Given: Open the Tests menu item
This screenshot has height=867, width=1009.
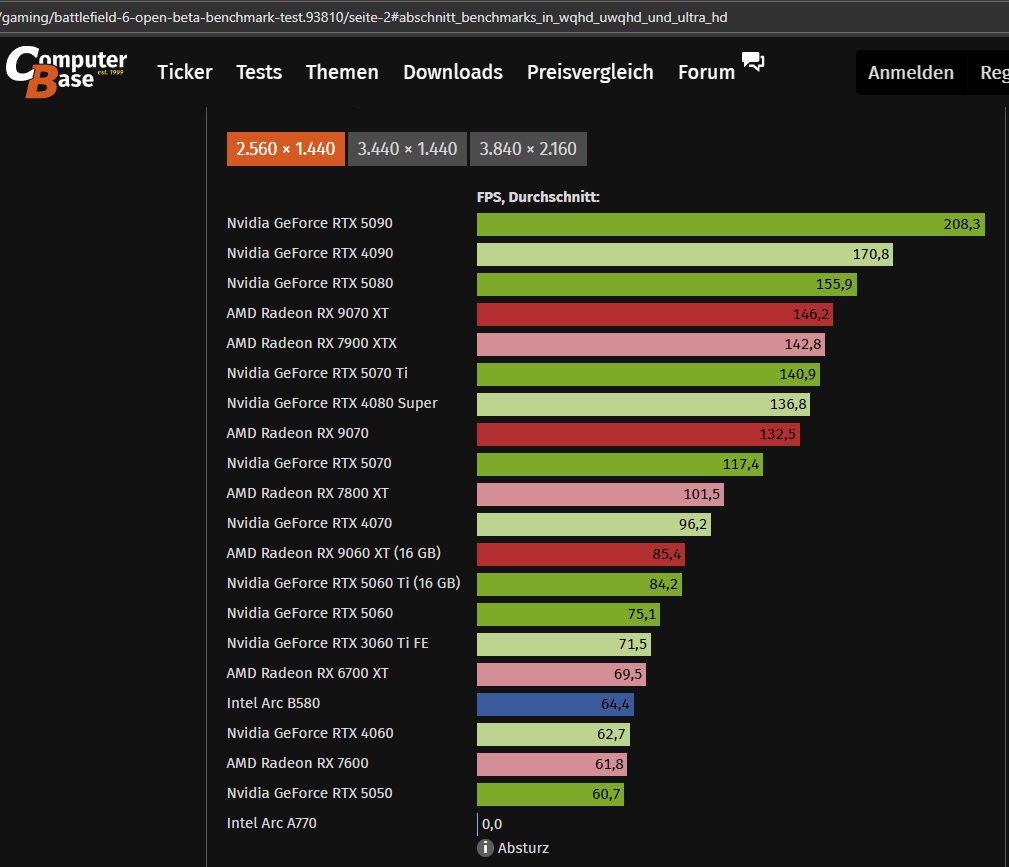Looking at the screenshot, I should [x=259, y=72].
